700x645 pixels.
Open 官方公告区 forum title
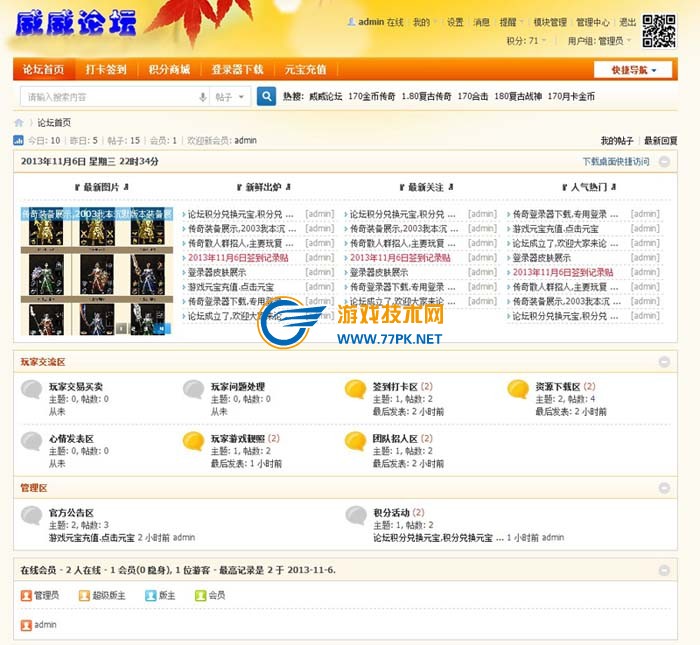pos(71,512)
